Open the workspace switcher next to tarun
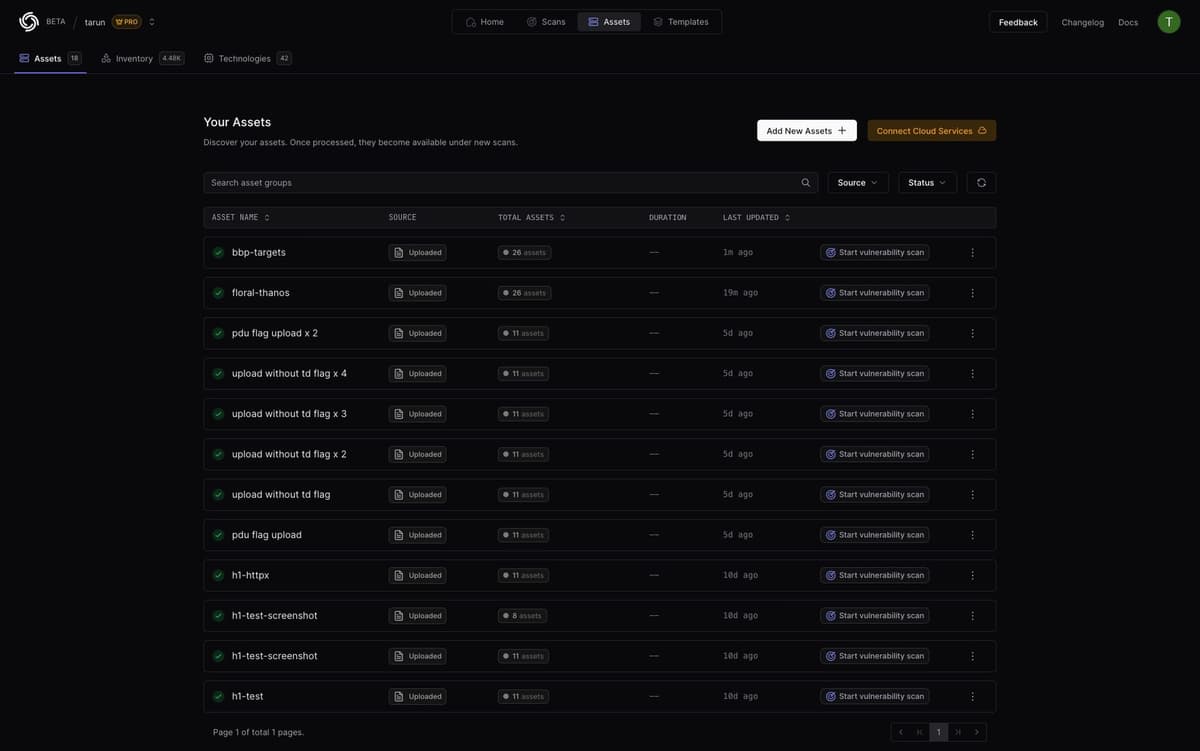This screenshot has height=751, width=1200. (x=149, y=18)
